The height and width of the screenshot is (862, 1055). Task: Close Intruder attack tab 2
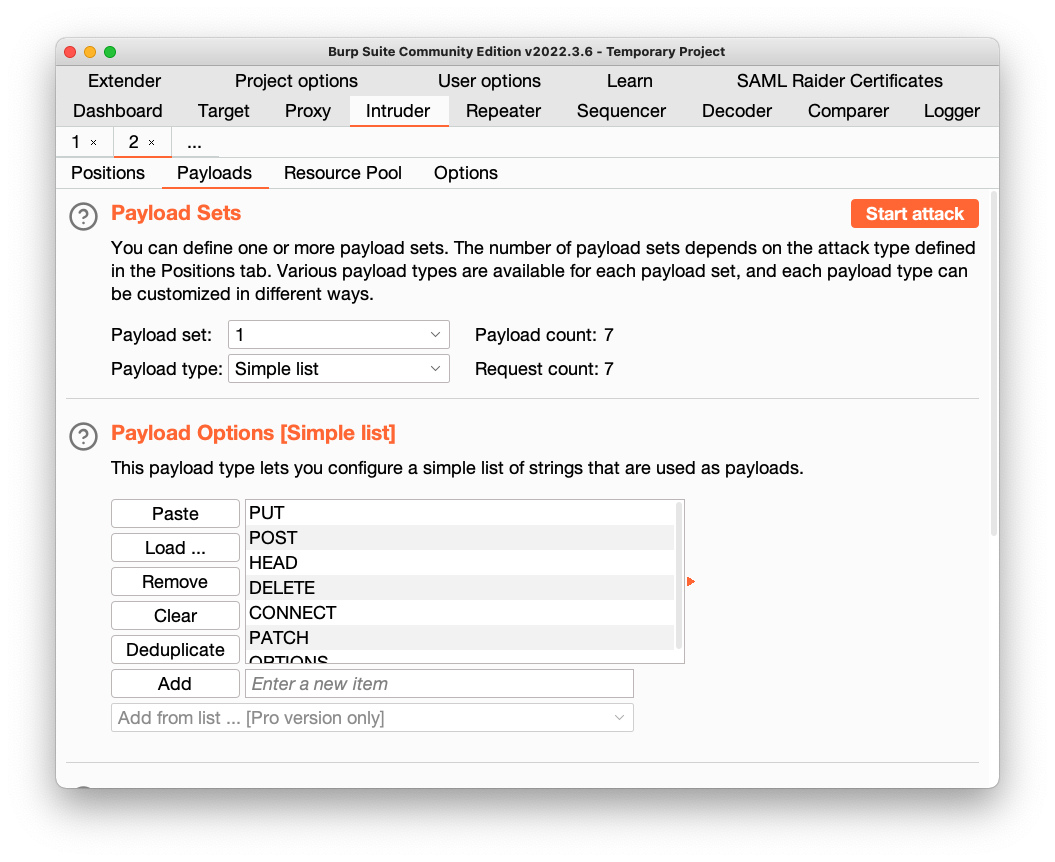pos(151,143)
